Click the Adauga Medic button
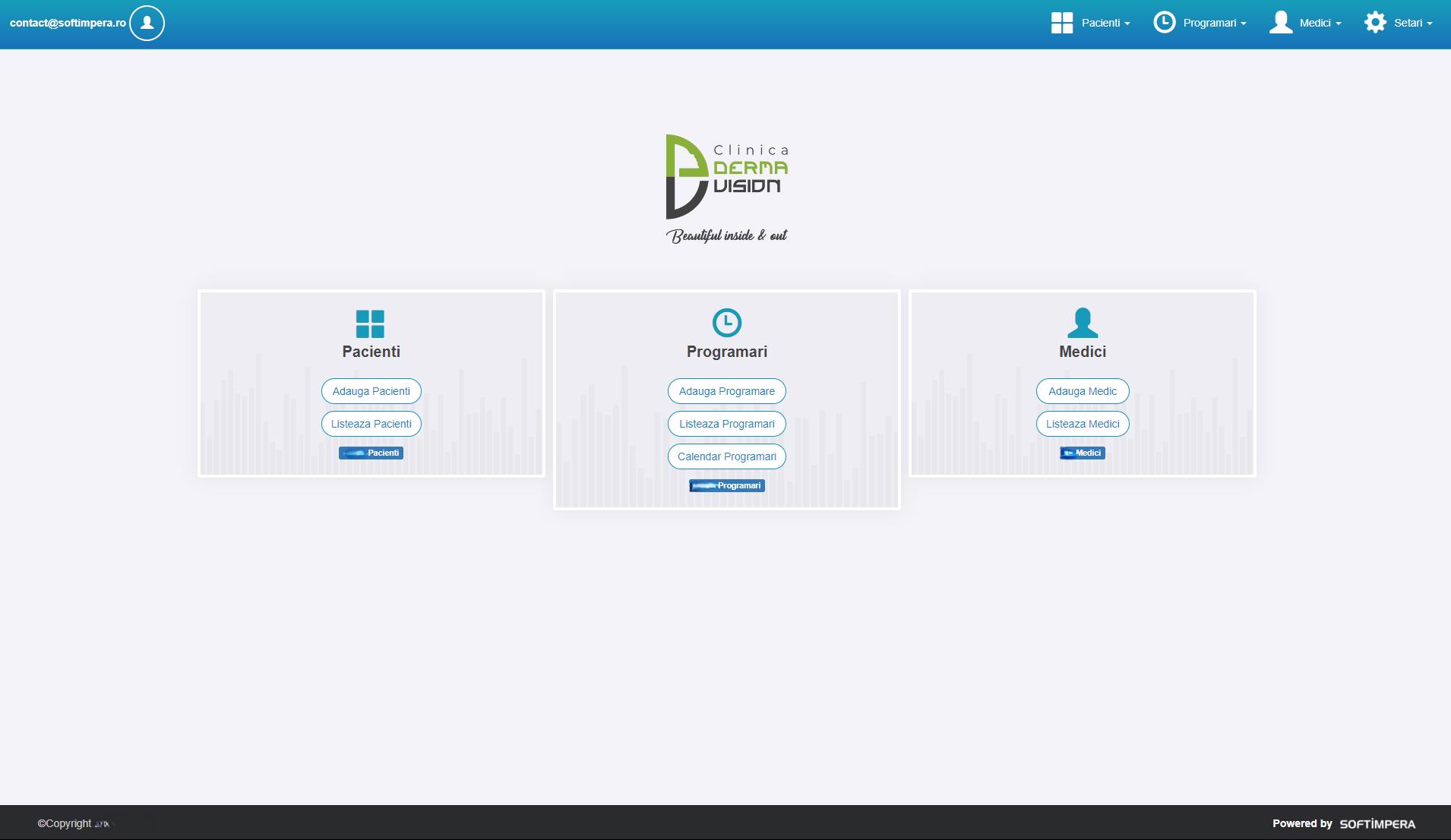The height and width of the screenshot is (840, 1451). click(1083, 391)
